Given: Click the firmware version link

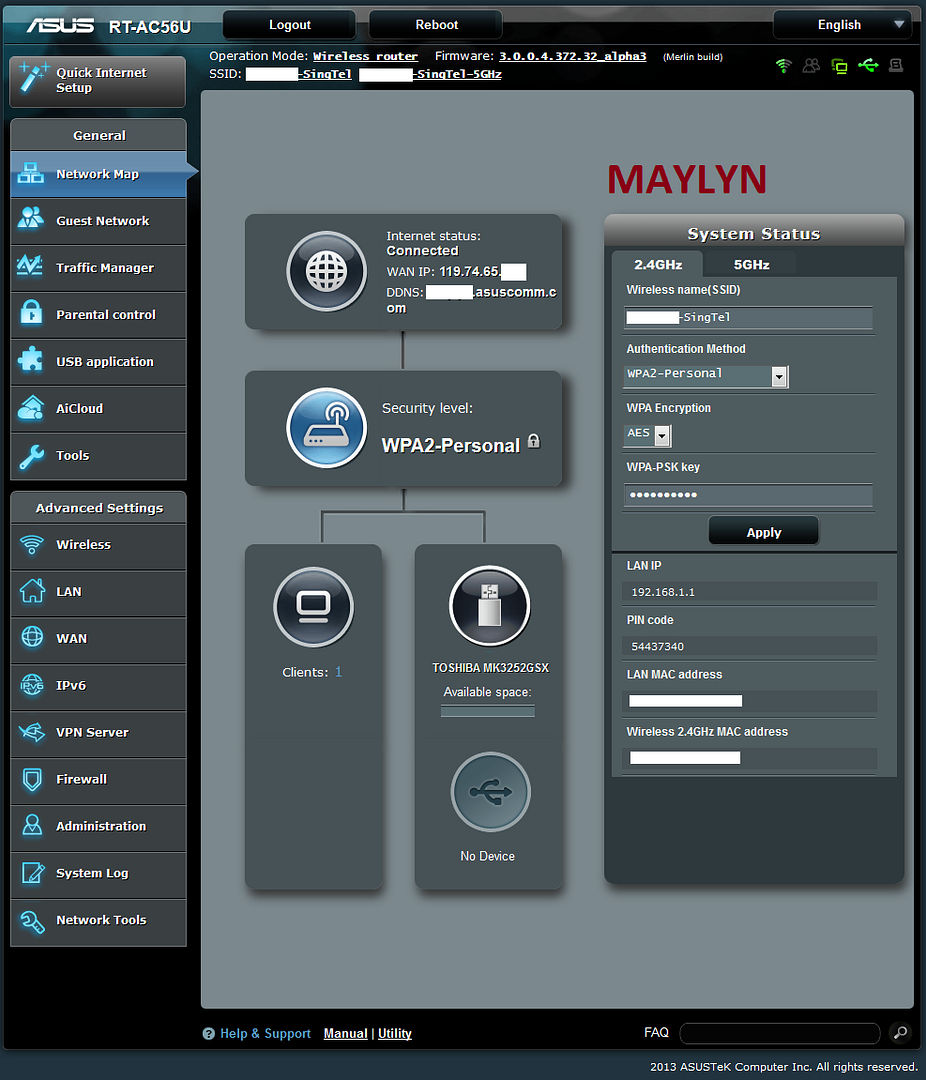Looking at the screenshot, I should pos(572,57).
